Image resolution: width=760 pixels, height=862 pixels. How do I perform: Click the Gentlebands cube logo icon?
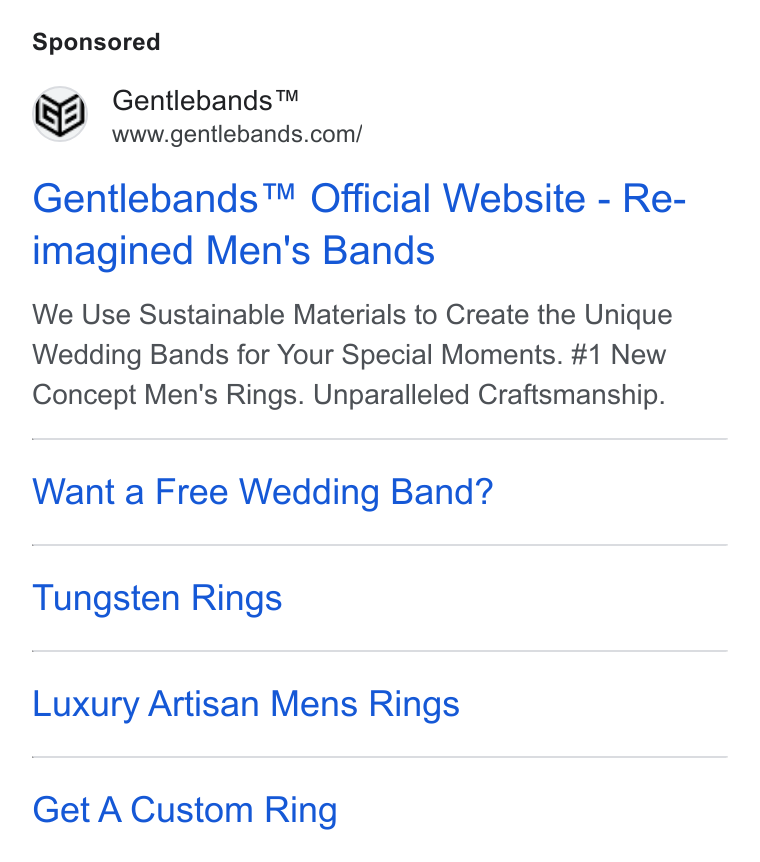[60, 114]
